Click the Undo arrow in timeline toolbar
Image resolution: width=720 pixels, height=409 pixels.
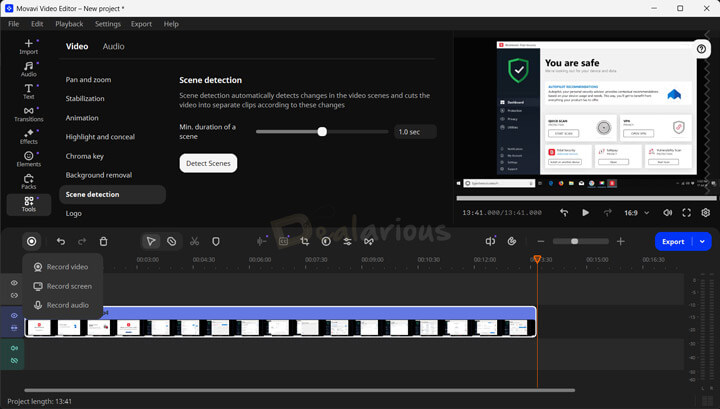tap(61, 241)
